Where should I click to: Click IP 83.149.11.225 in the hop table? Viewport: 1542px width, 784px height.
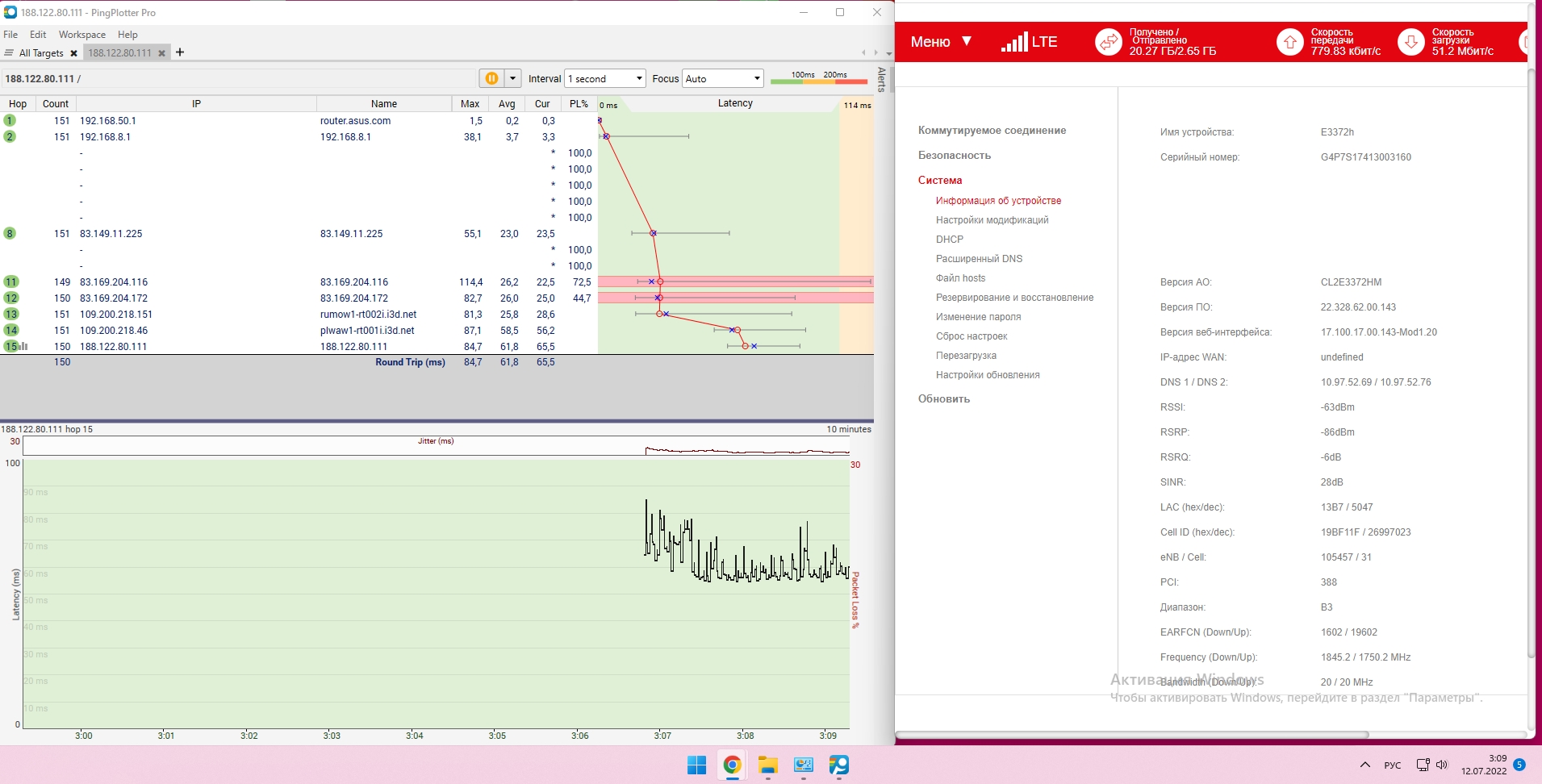(x=111, y=234)
